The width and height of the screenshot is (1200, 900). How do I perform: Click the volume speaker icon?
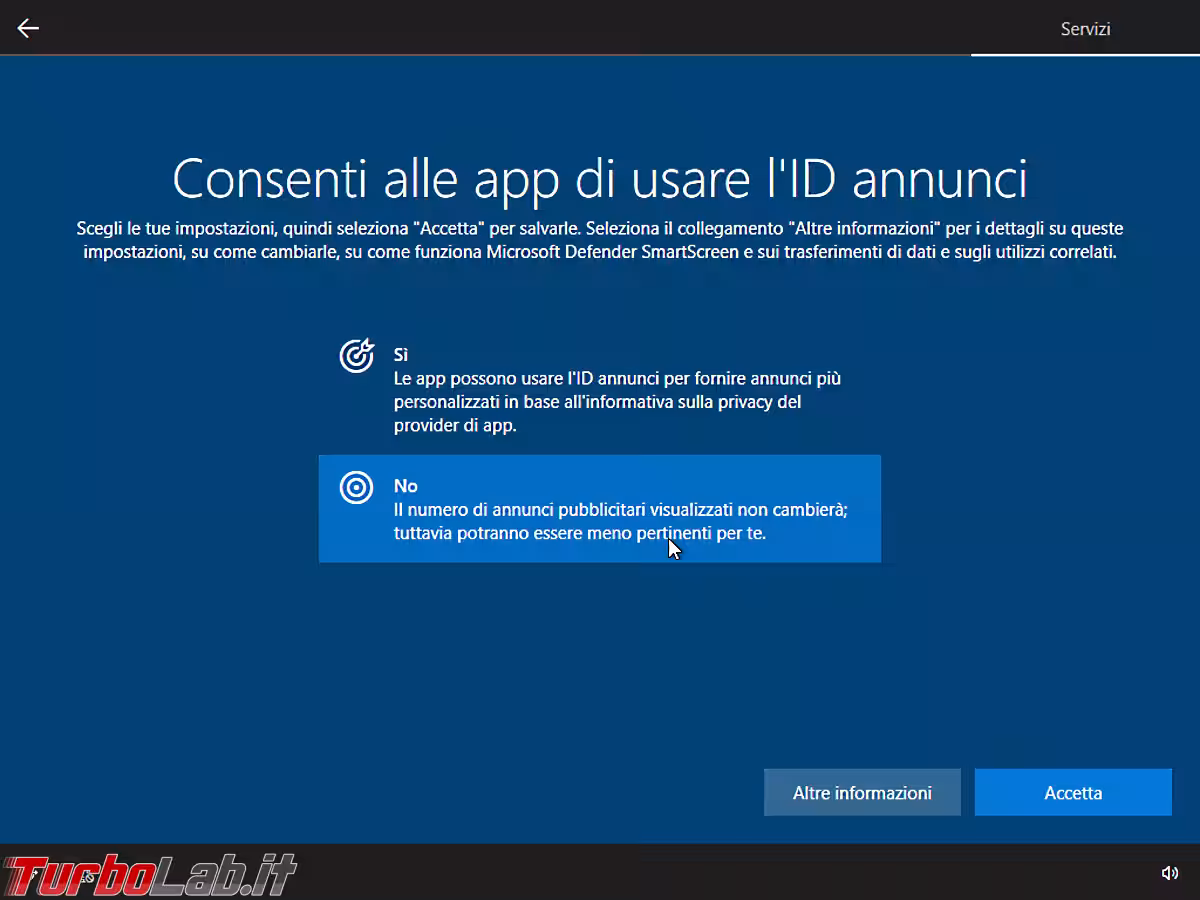point(1169,873)
